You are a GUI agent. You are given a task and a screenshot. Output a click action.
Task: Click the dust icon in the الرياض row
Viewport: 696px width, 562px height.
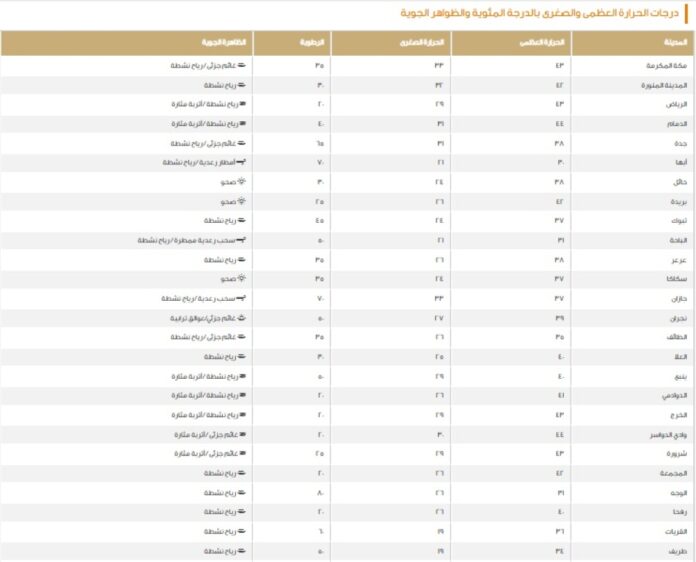click(243, 104)
